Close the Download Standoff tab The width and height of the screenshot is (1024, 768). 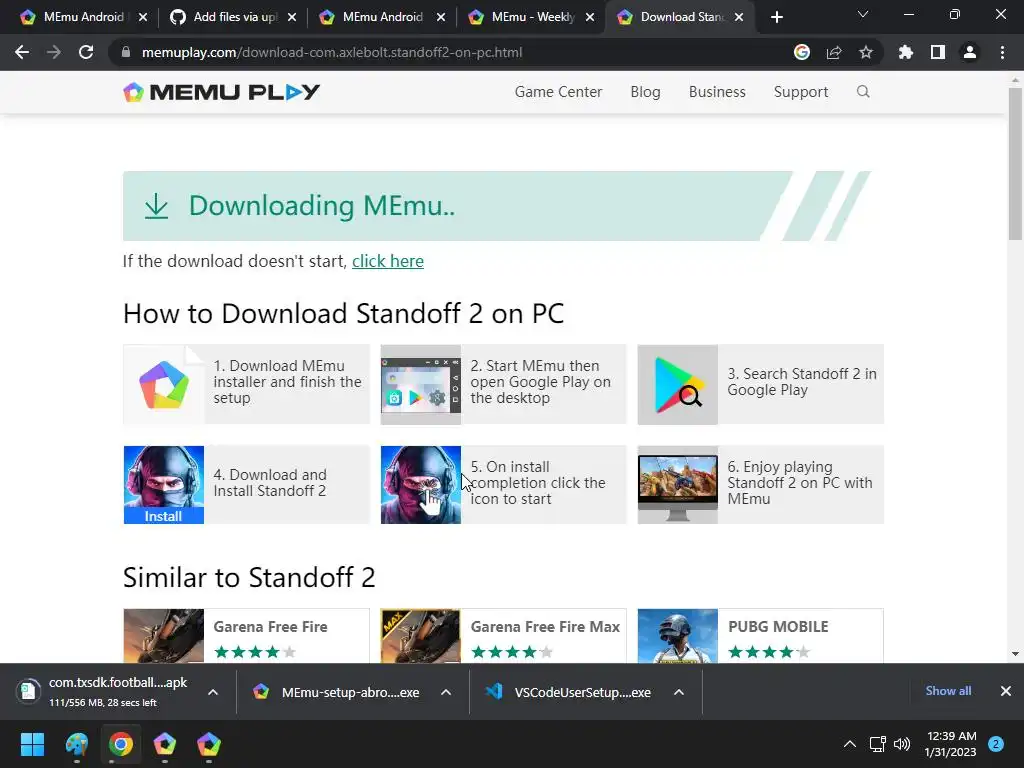739,17
